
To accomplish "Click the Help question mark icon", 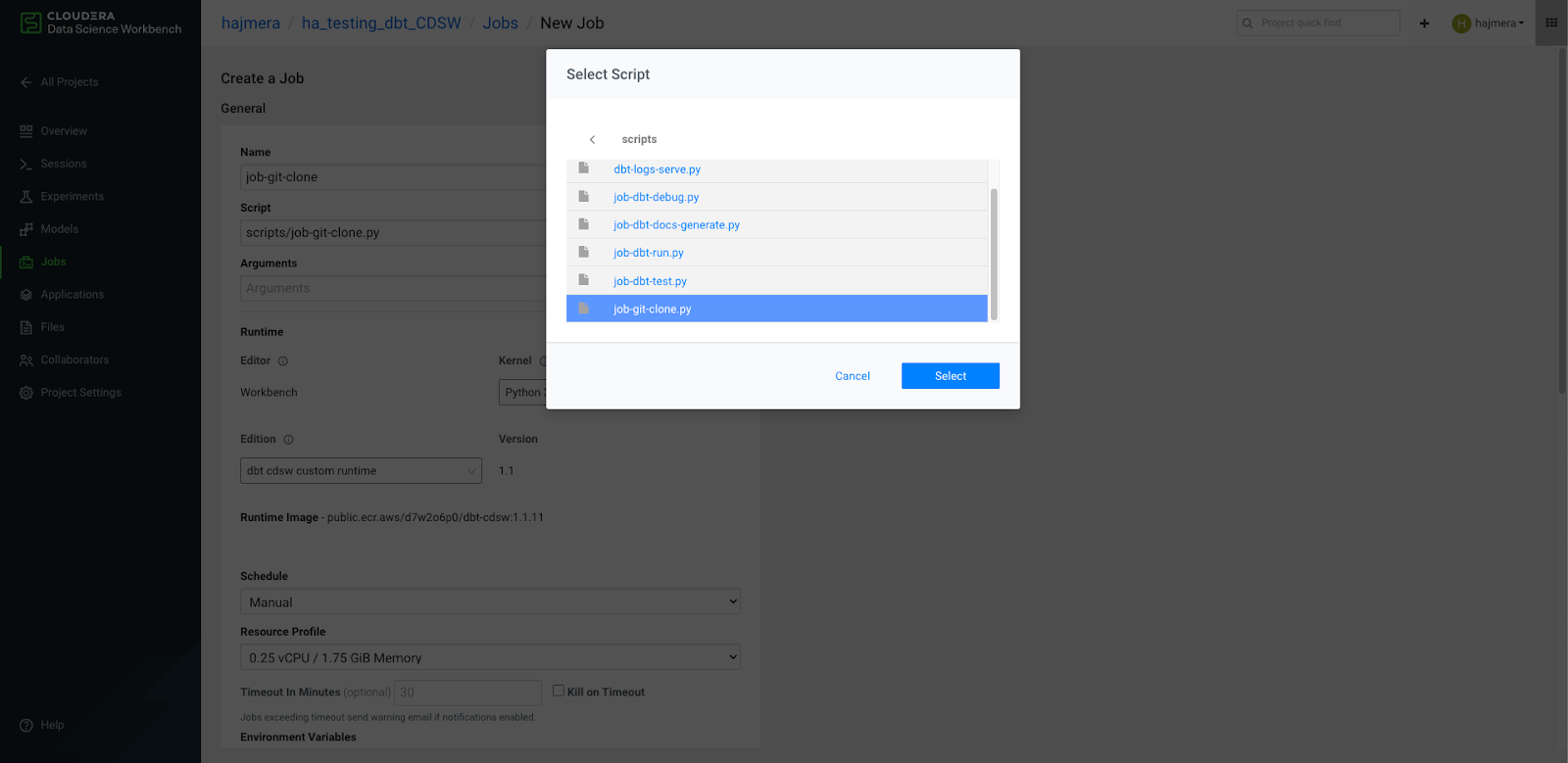I will (26, 726).
